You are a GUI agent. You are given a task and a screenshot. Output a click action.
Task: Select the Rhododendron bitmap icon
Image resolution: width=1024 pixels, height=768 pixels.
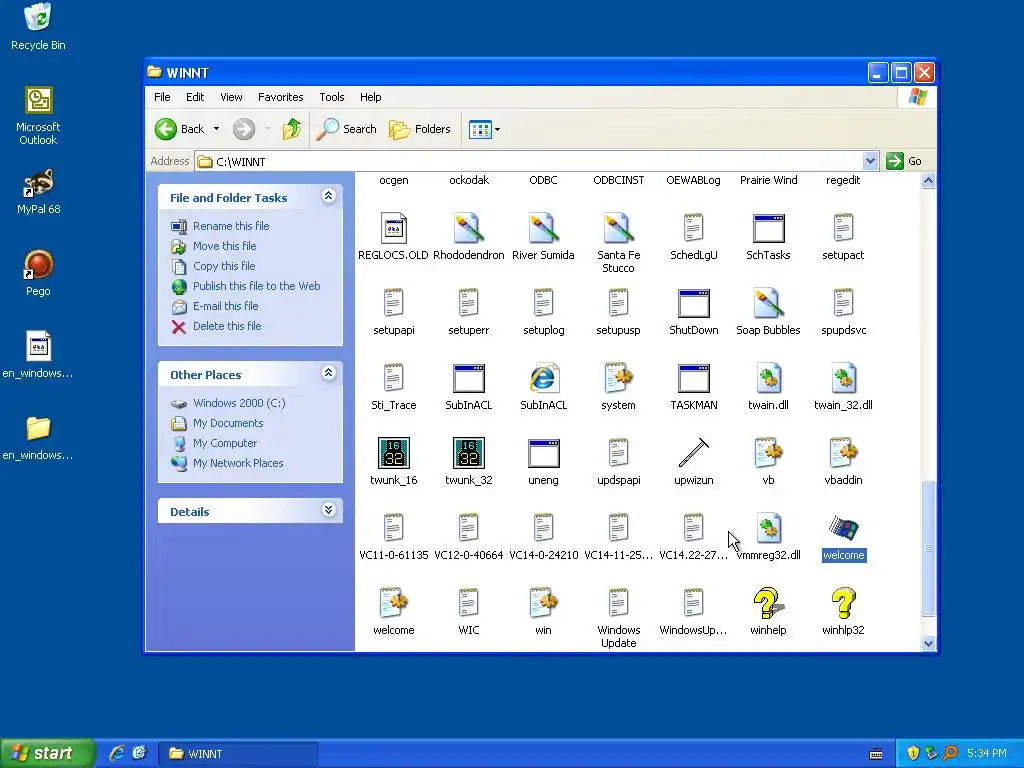[468, 229]
